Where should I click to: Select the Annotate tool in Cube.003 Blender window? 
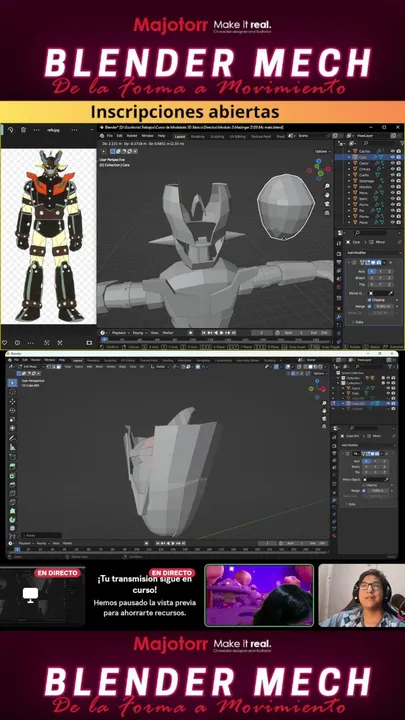pos(12,438)
